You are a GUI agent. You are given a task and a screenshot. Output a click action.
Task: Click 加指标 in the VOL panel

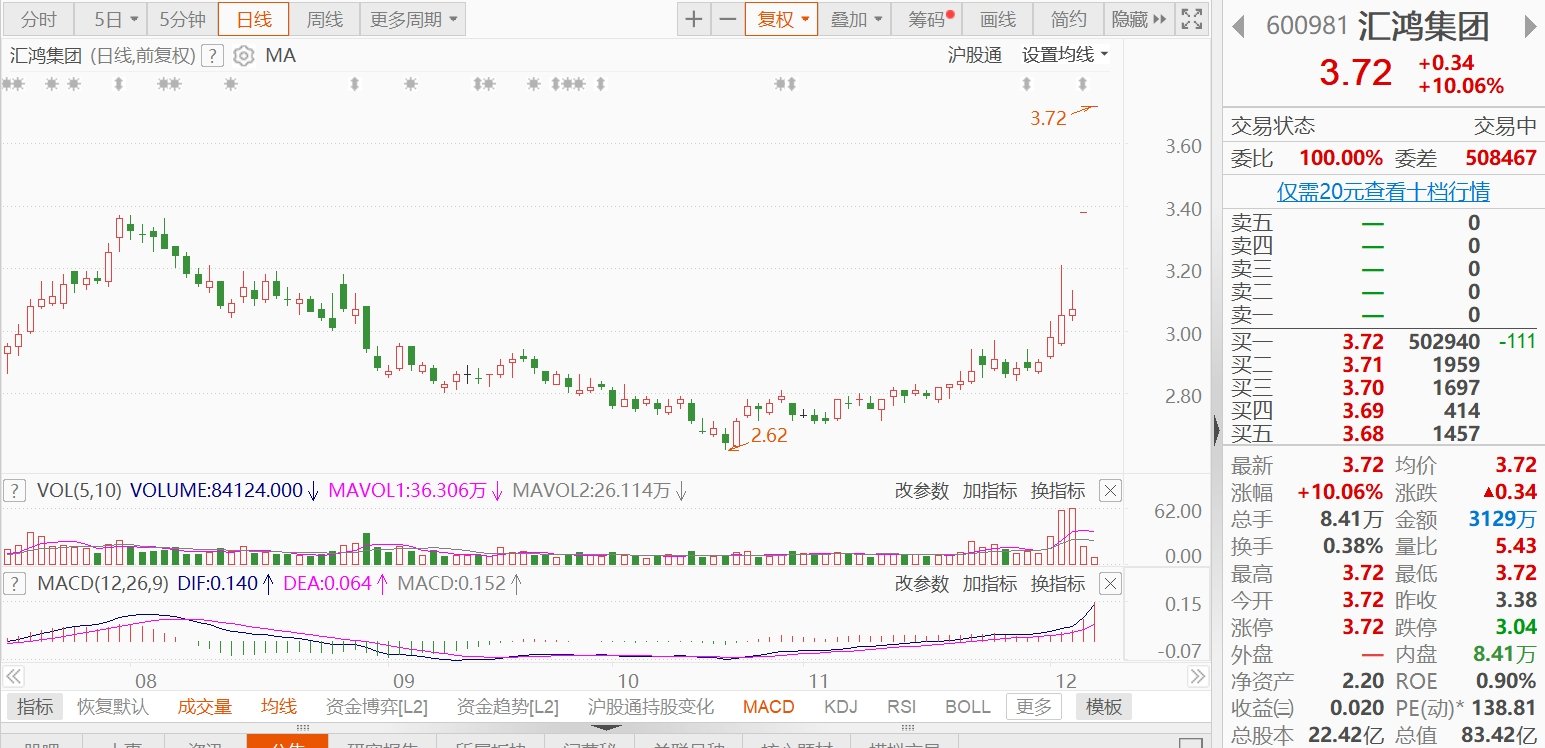[989, 491]
